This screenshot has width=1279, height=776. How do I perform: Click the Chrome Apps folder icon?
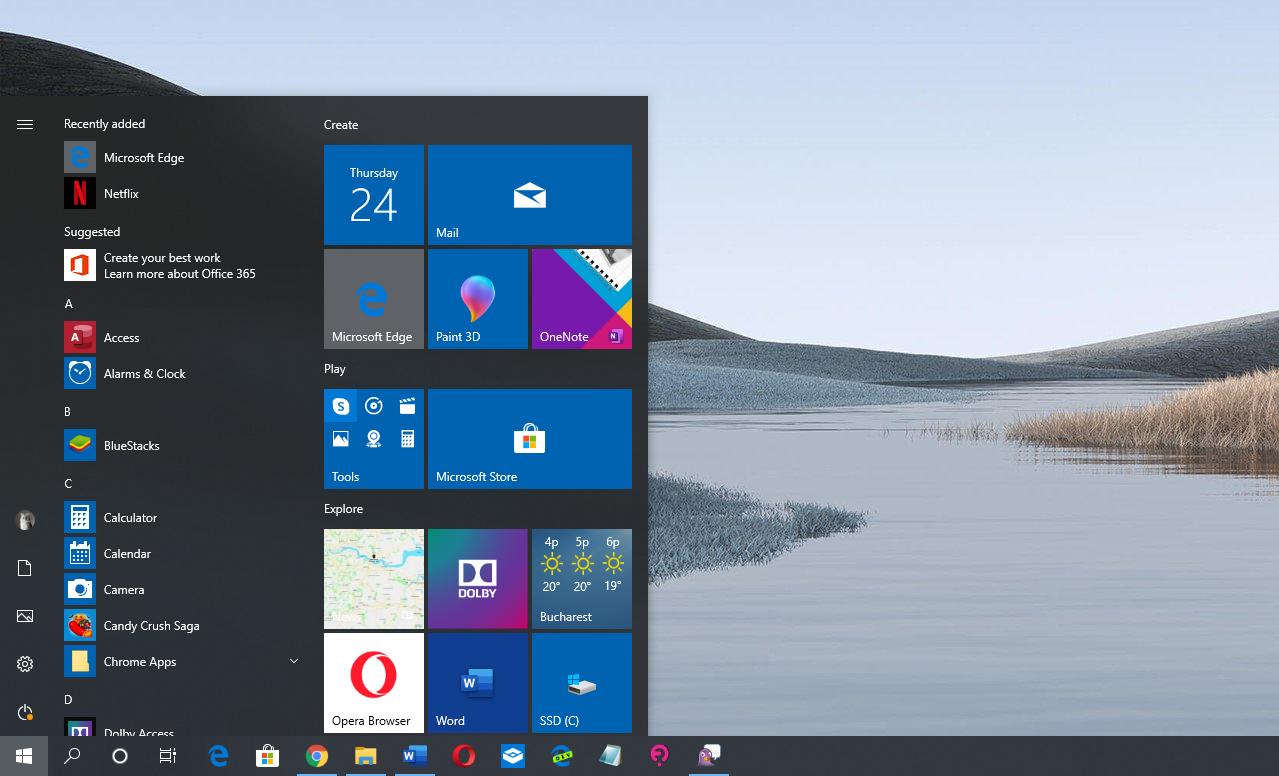80,662
